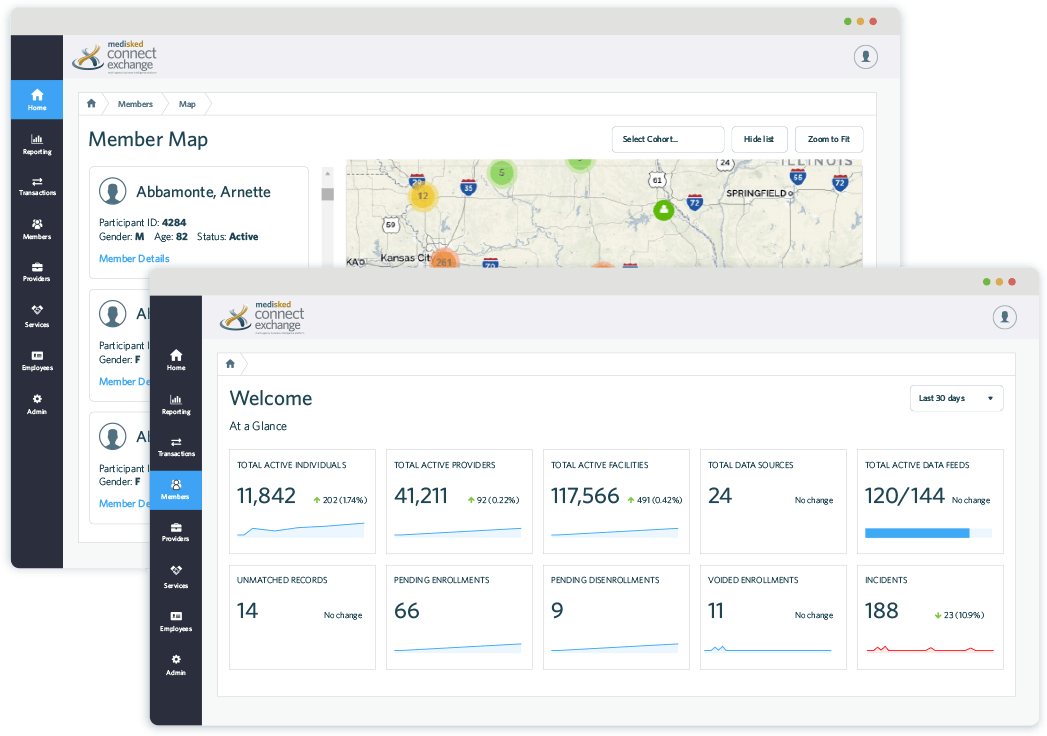Image resolution: width=1047 pixels, height=736 pixels.
Task: Open Admin settings in the front window sidebar
Action: click(176, 665)
